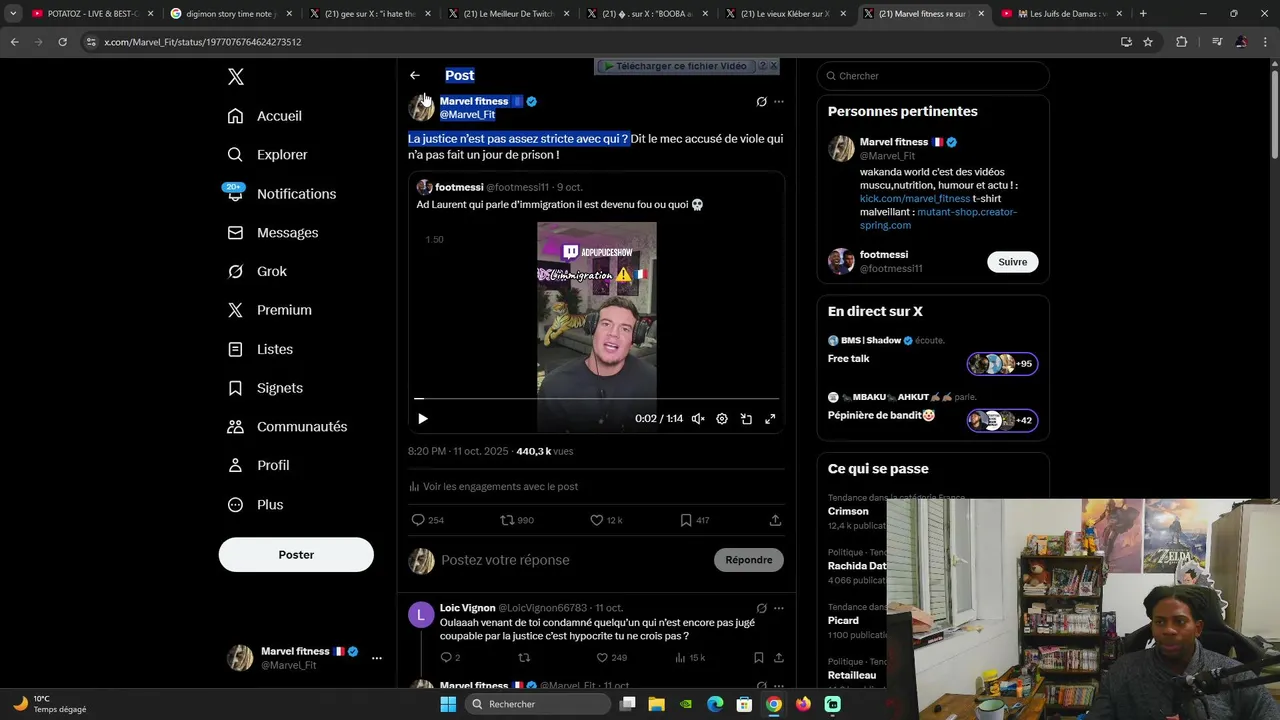The image size is (1280, 720).
Task: Bookmark the post with 417 saves
Action: pos(694,520)
